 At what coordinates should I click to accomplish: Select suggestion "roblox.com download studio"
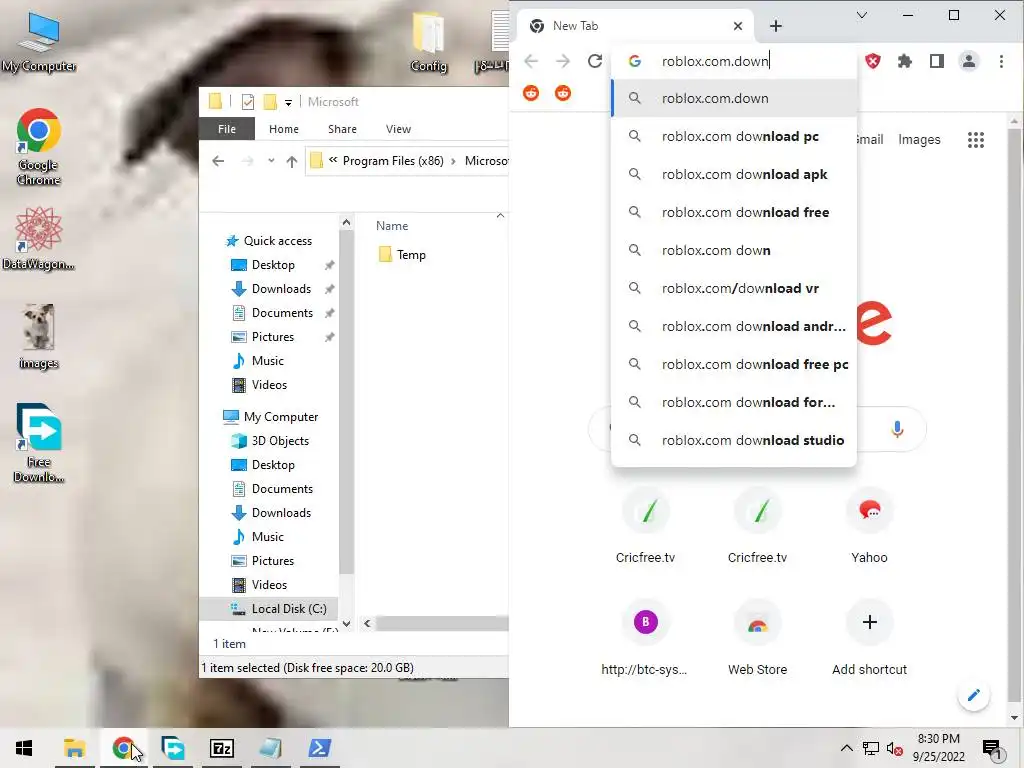733,440
